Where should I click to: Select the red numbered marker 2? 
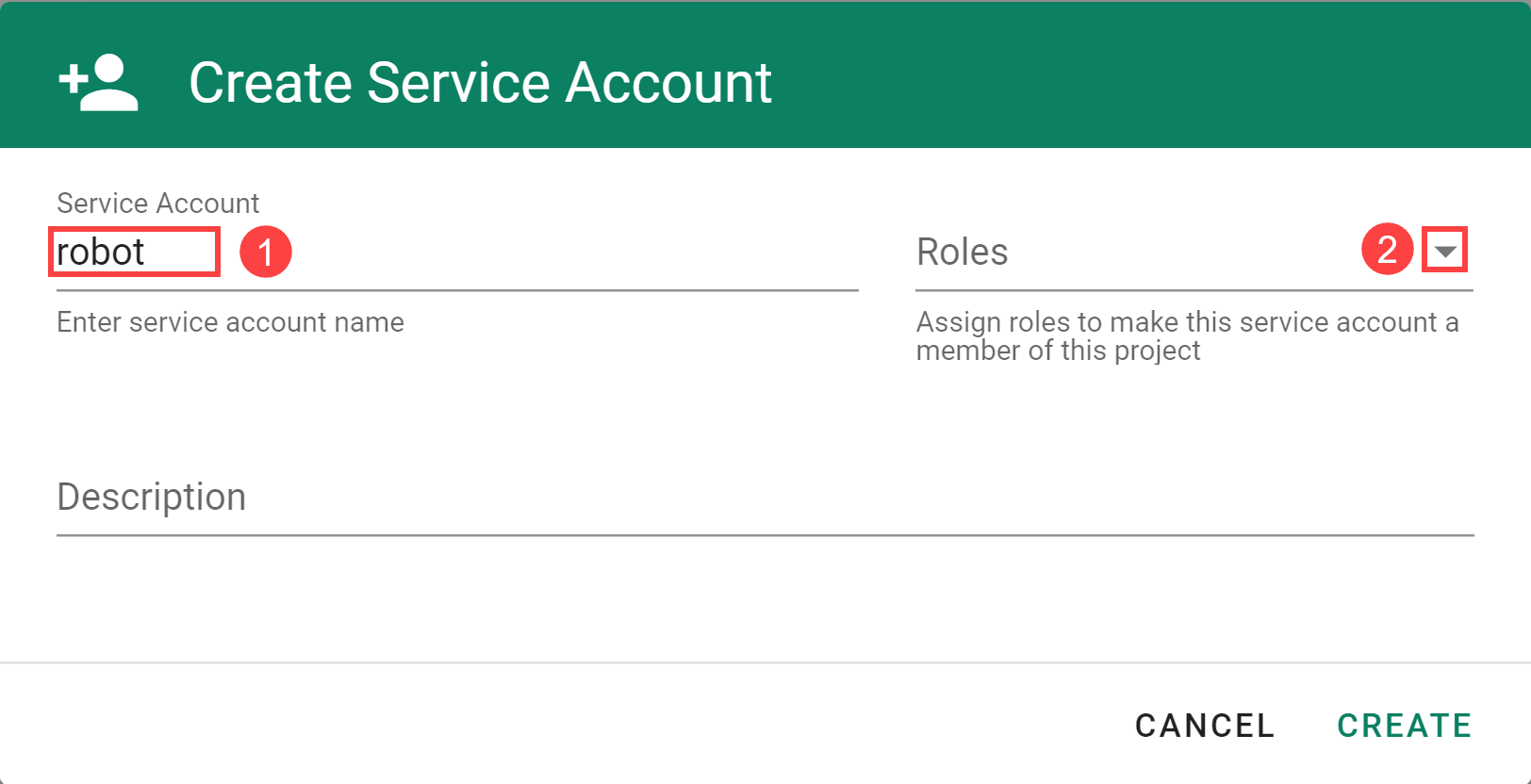click(x=1386, y=249)
